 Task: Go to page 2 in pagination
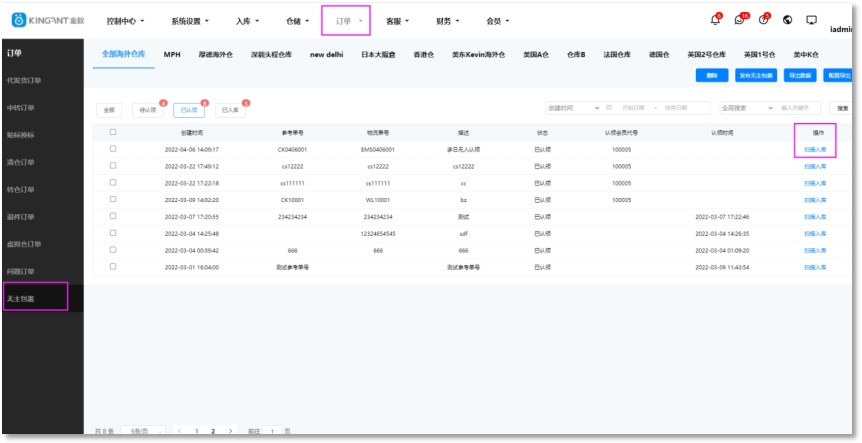tap(213, 431)
